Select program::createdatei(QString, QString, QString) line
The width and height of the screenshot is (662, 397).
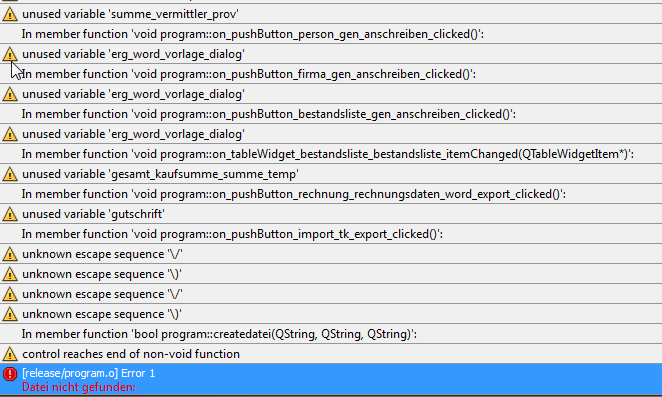pyautogui.click(x=219, y=334)
